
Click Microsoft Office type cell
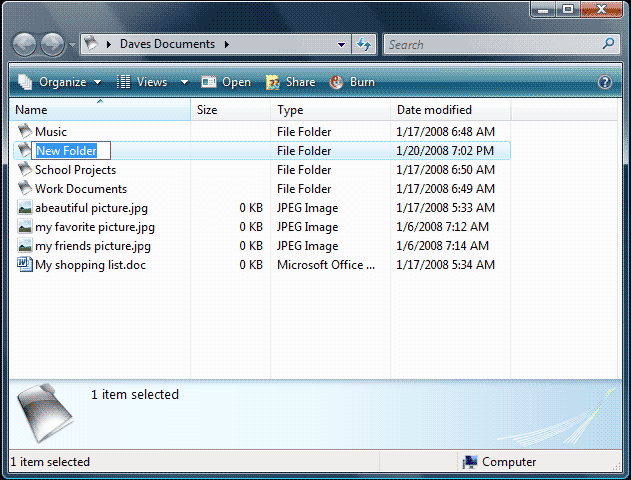pyautogui.click(x=326, y=265)
